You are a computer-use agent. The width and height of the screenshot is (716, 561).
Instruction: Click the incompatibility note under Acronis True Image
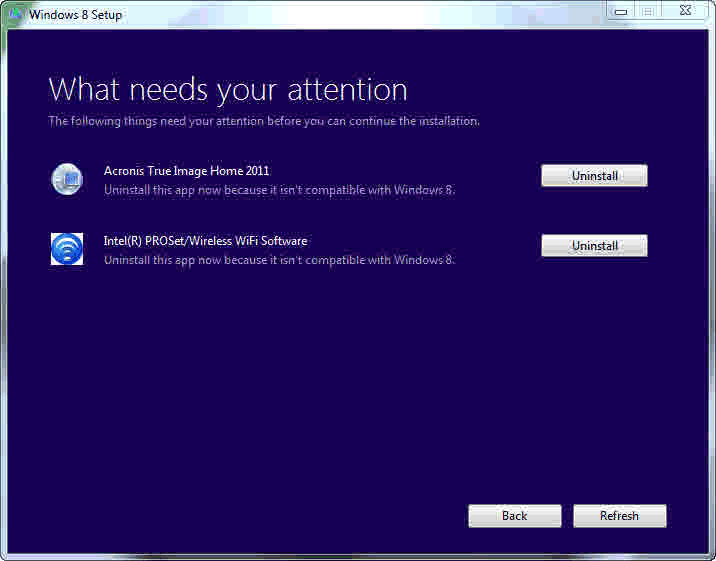(x=279, y=190)
